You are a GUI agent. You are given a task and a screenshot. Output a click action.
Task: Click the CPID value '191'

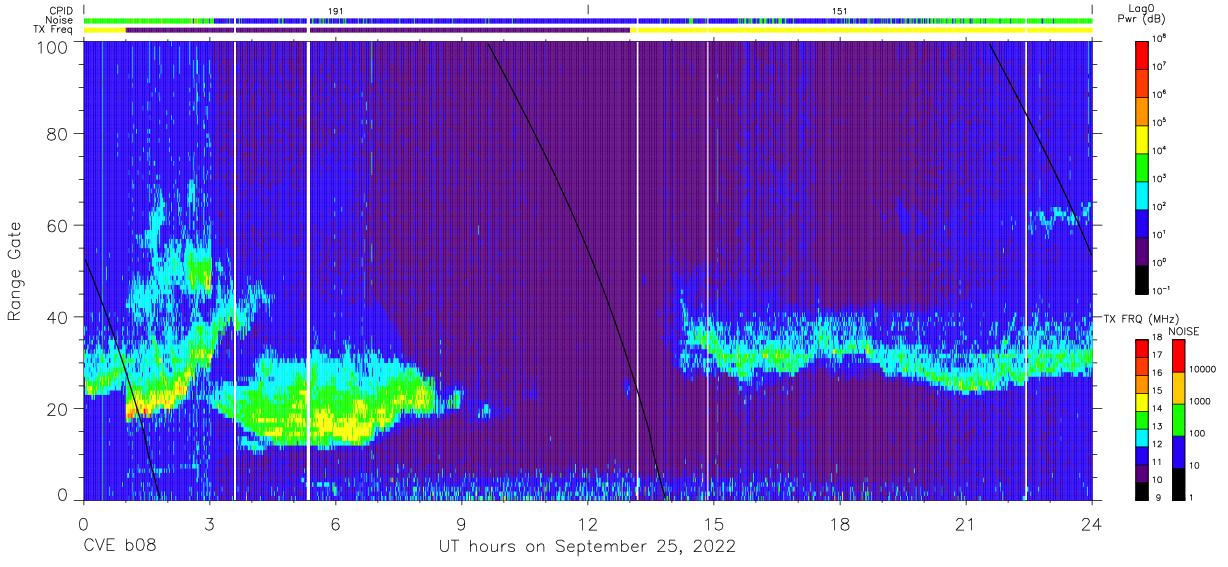point(336,10)
